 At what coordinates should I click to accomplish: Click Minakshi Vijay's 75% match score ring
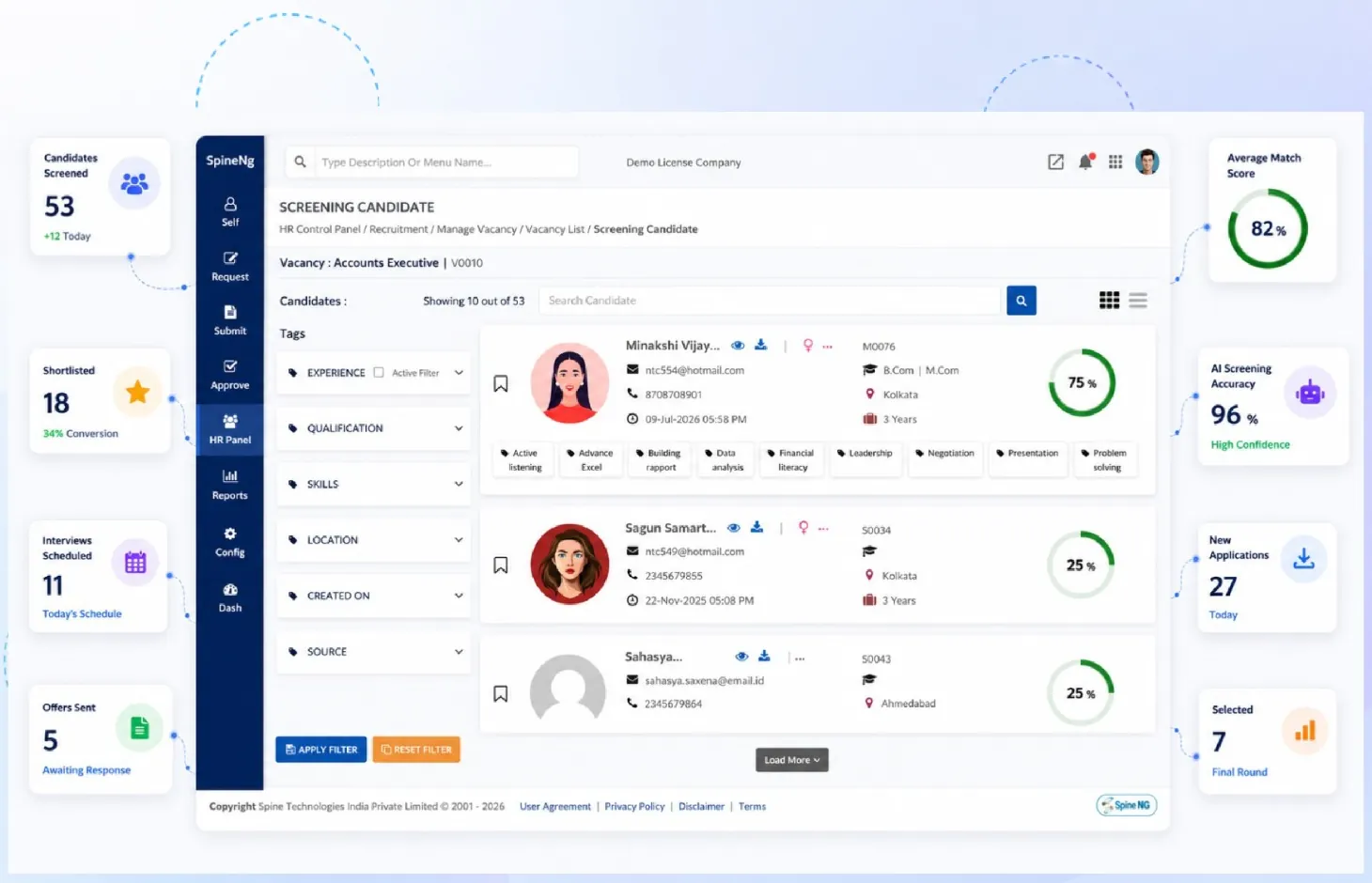(x=1082, y=382)
